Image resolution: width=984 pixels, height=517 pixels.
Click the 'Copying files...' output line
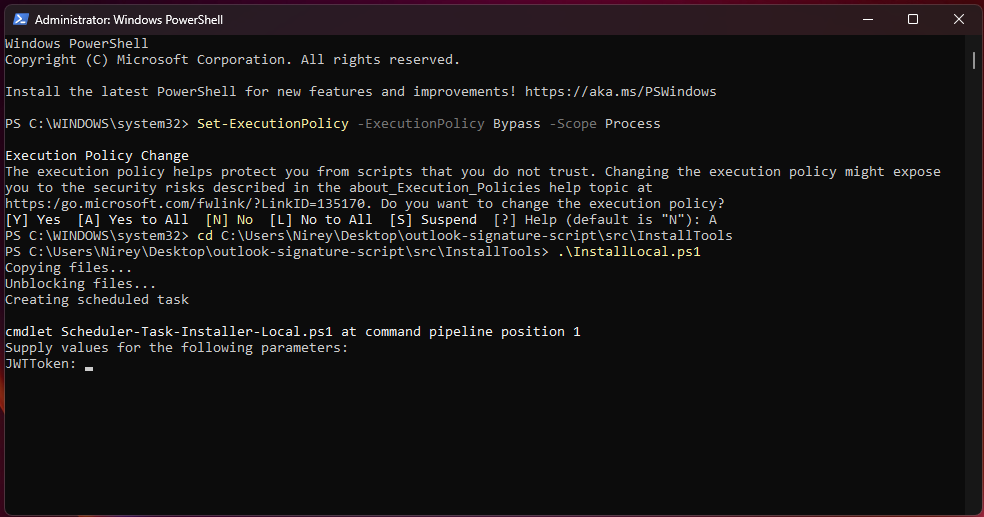(69, 268)
